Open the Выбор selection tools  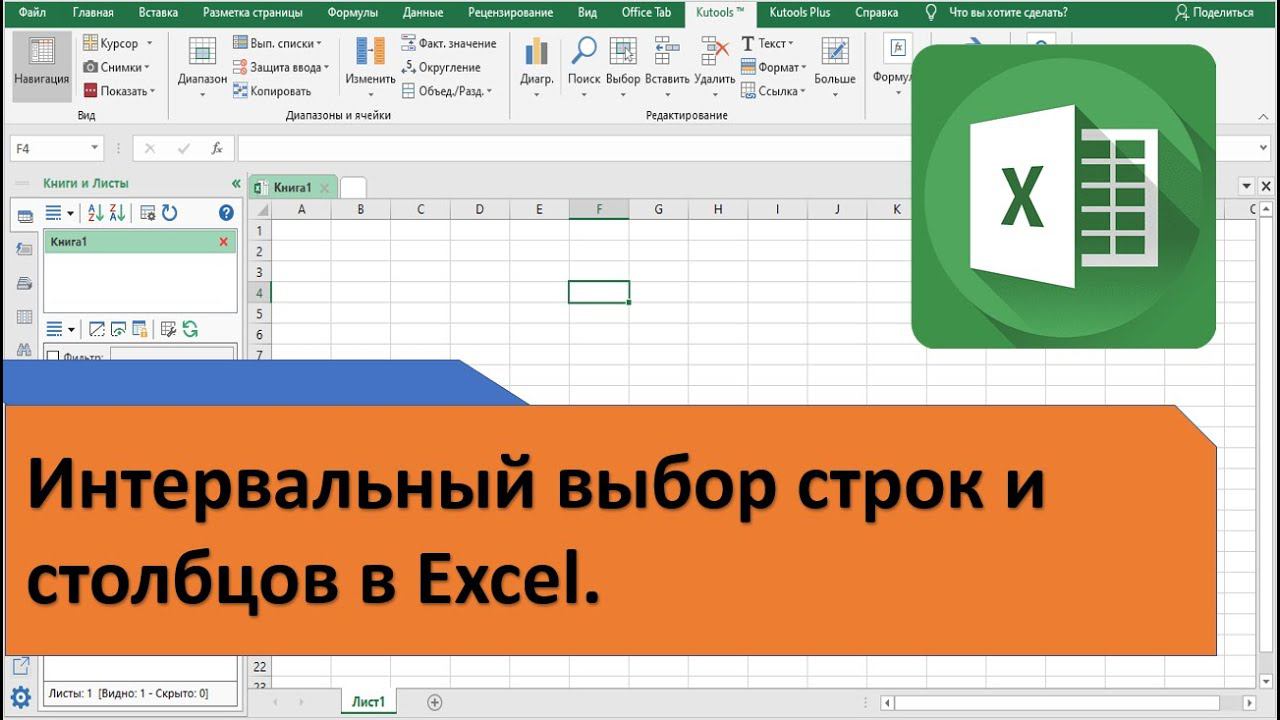[x=623, y=66]
